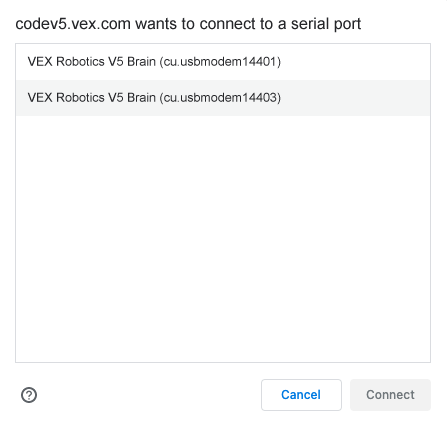447x422 pixels.
Task: Click the "VEX Robotics" text in first entry
Action: [x=66, y=62]
